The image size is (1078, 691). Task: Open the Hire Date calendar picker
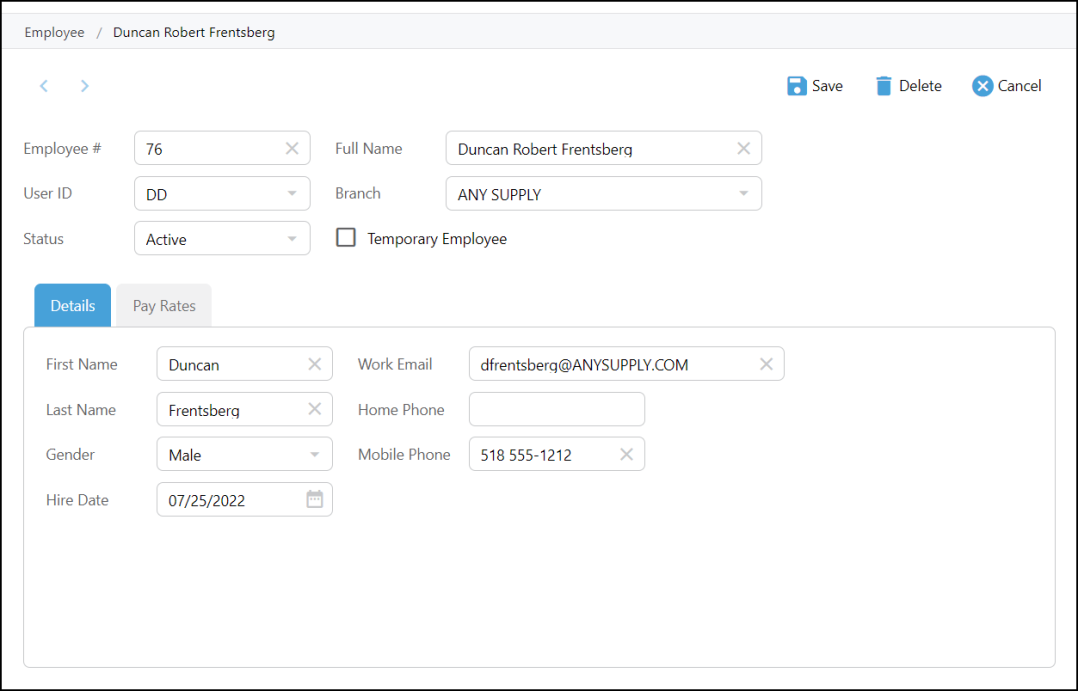(x=314, y=499)
